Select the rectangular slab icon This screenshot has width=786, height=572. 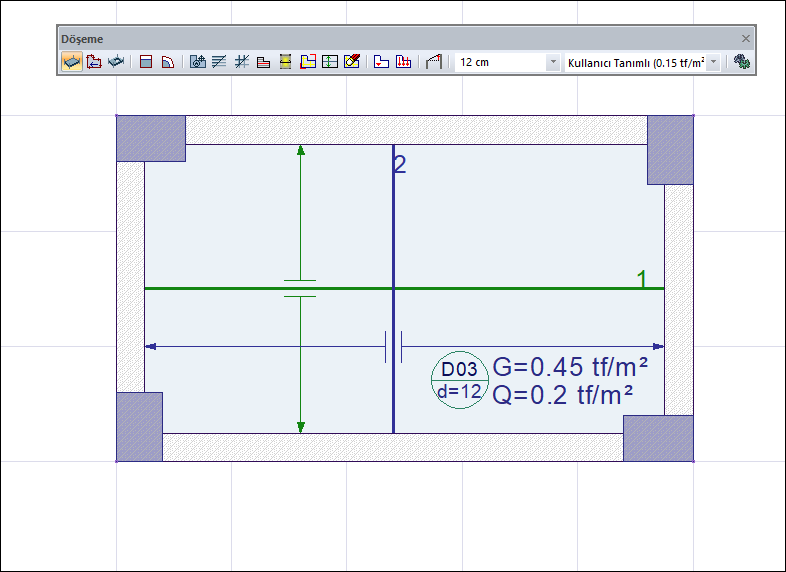tap(146, 62)
